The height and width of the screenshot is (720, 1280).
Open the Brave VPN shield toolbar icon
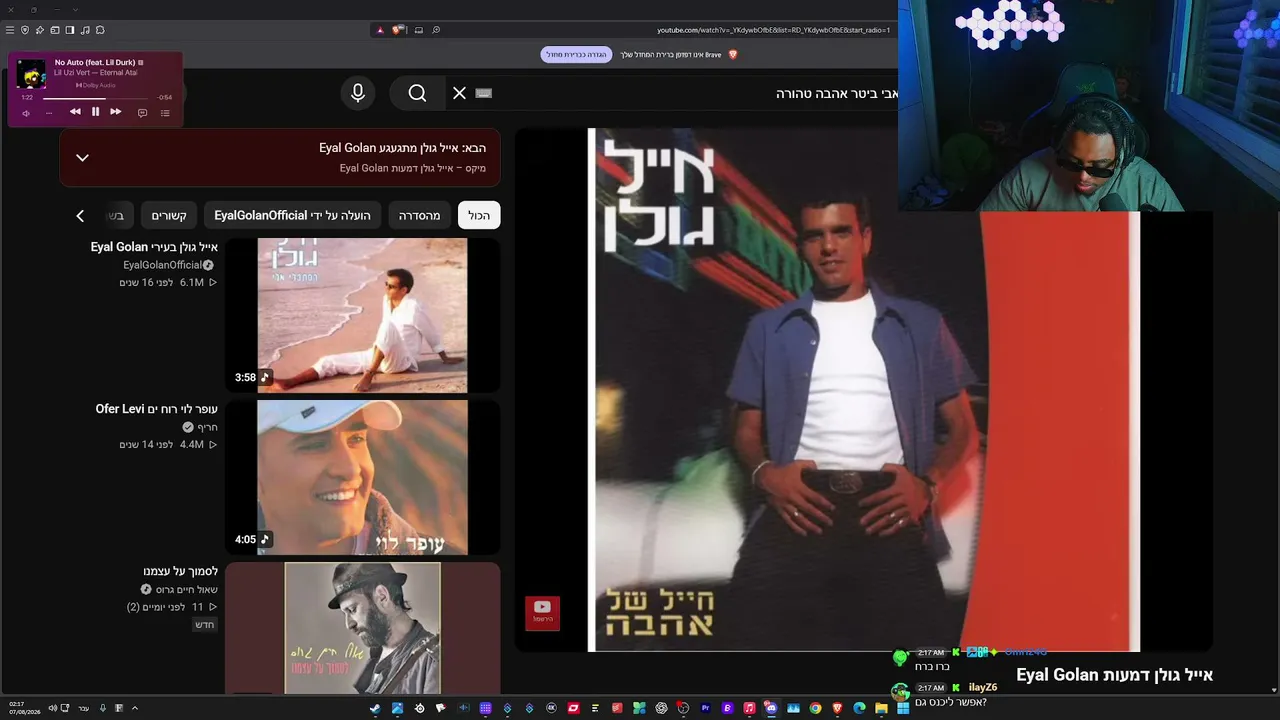[x=25, y=30]
